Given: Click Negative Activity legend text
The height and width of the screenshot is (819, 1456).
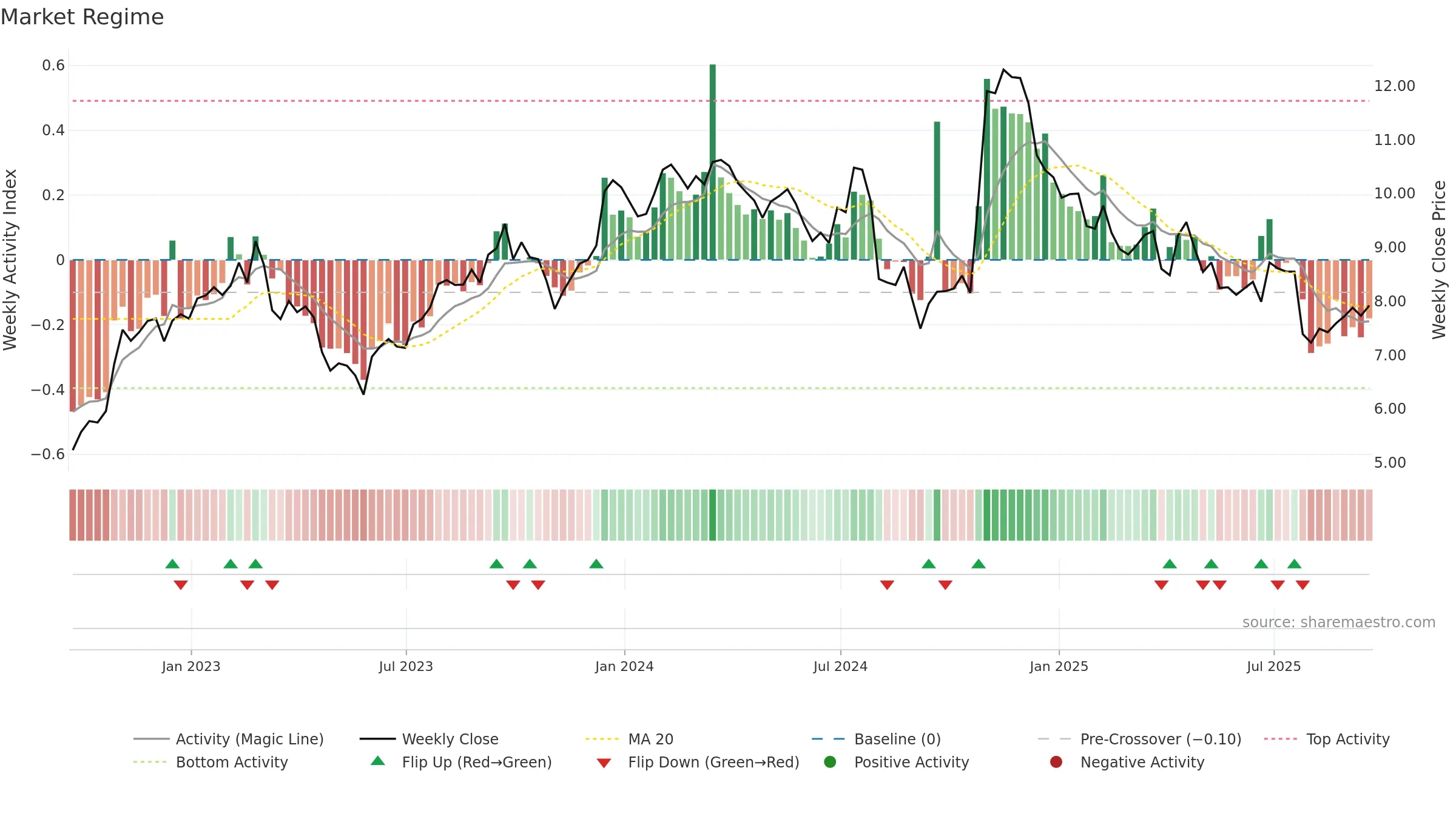Looking at the screenshot, I should click(1142, 762).
